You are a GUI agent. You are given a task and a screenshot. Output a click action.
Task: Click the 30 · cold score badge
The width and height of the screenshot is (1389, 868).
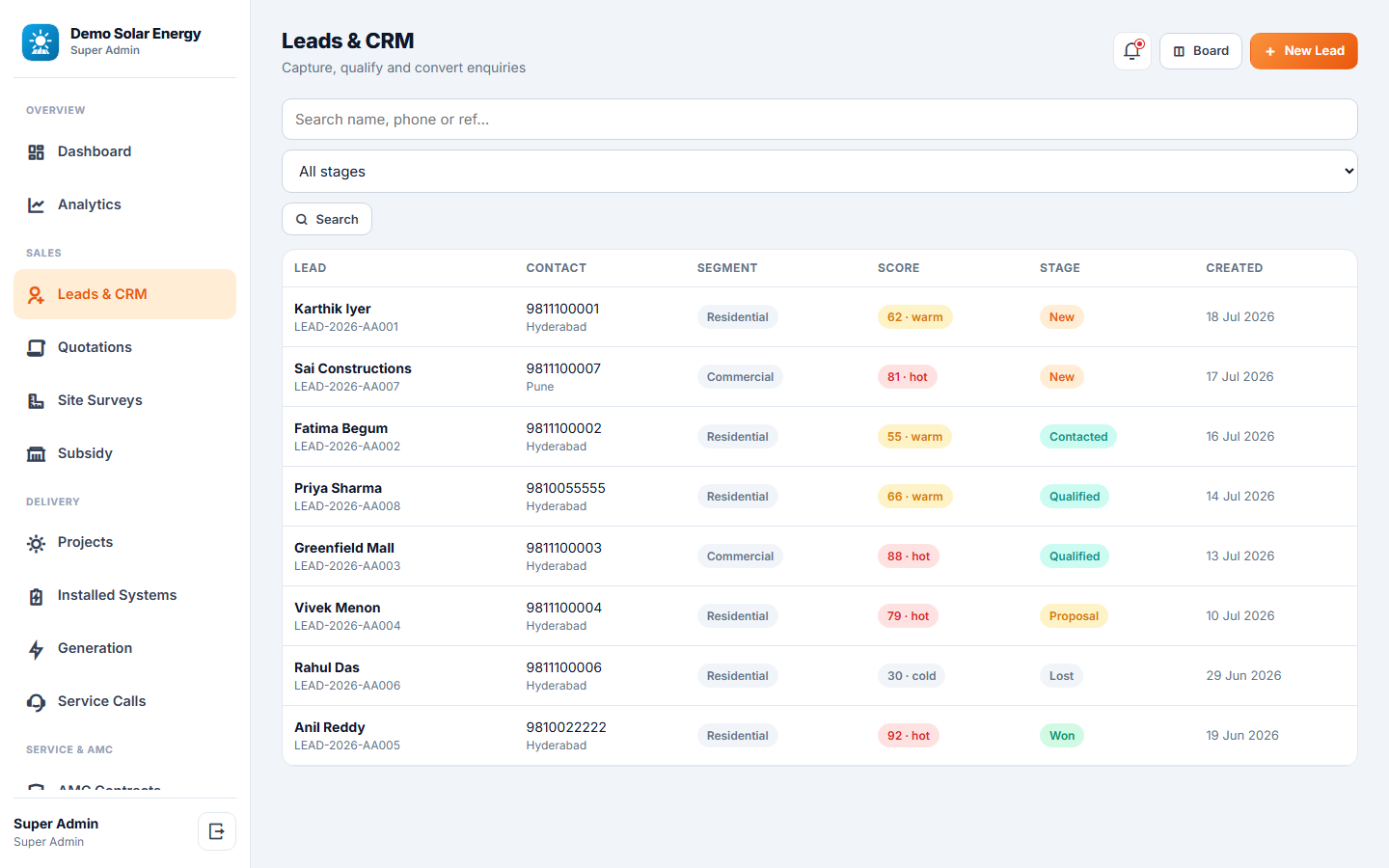tap(912, 676)
